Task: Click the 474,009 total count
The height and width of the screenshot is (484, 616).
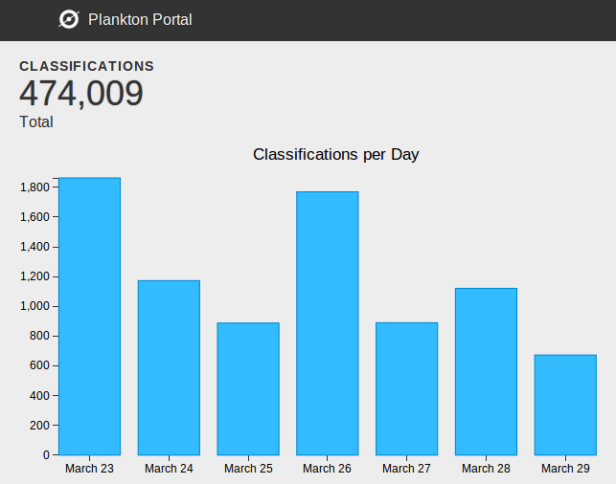Action: pyautogui.click(x=81, y=94)
